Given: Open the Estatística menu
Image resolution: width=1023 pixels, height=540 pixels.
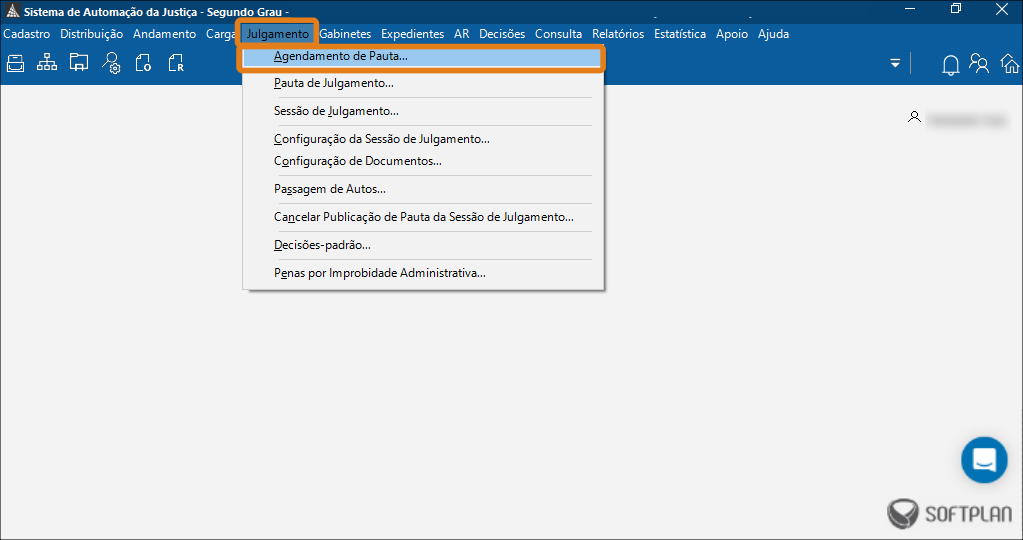Looking at the screenshot, I should click(x=680, y=34).
